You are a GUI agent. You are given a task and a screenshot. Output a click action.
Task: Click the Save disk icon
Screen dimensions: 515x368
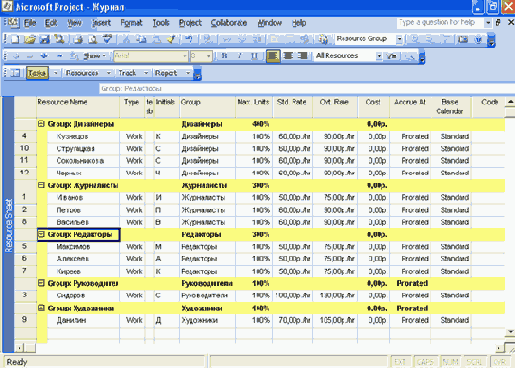click(44, 39)
